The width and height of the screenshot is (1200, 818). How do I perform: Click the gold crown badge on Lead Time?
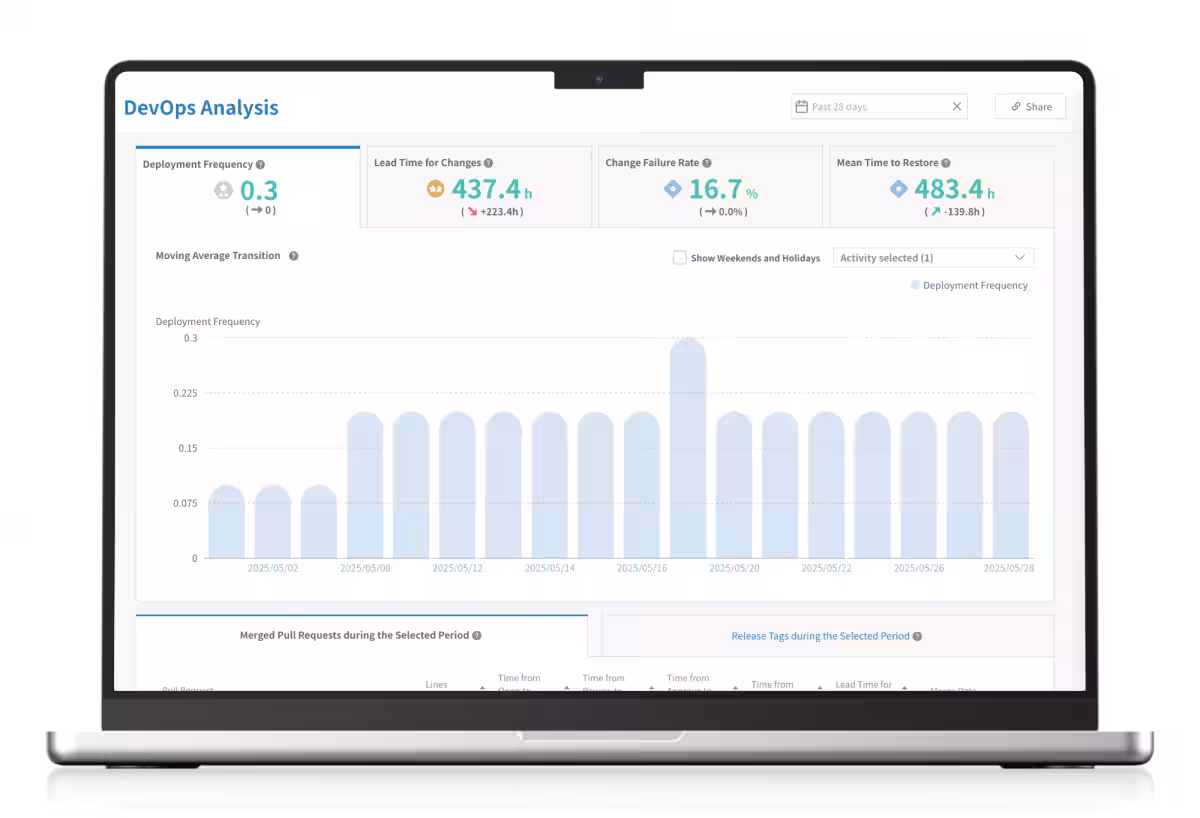(x=435, y=189)
